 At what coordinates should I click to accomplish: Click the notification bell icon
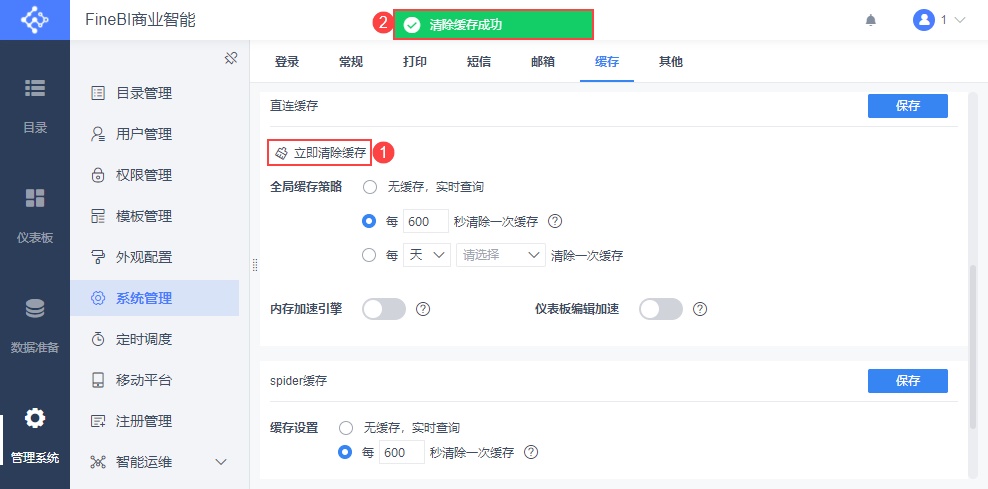point(871,20)
